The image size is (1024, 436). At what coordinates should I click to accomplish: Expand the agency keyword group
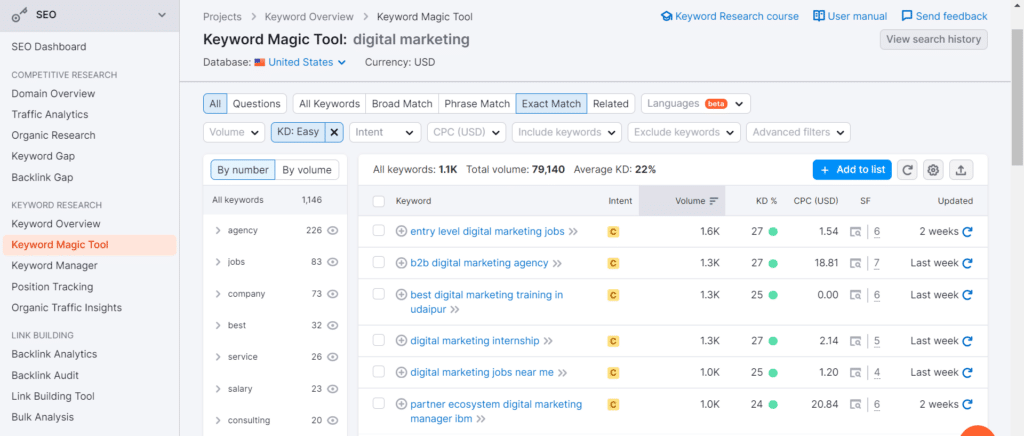tap(218, 230)
